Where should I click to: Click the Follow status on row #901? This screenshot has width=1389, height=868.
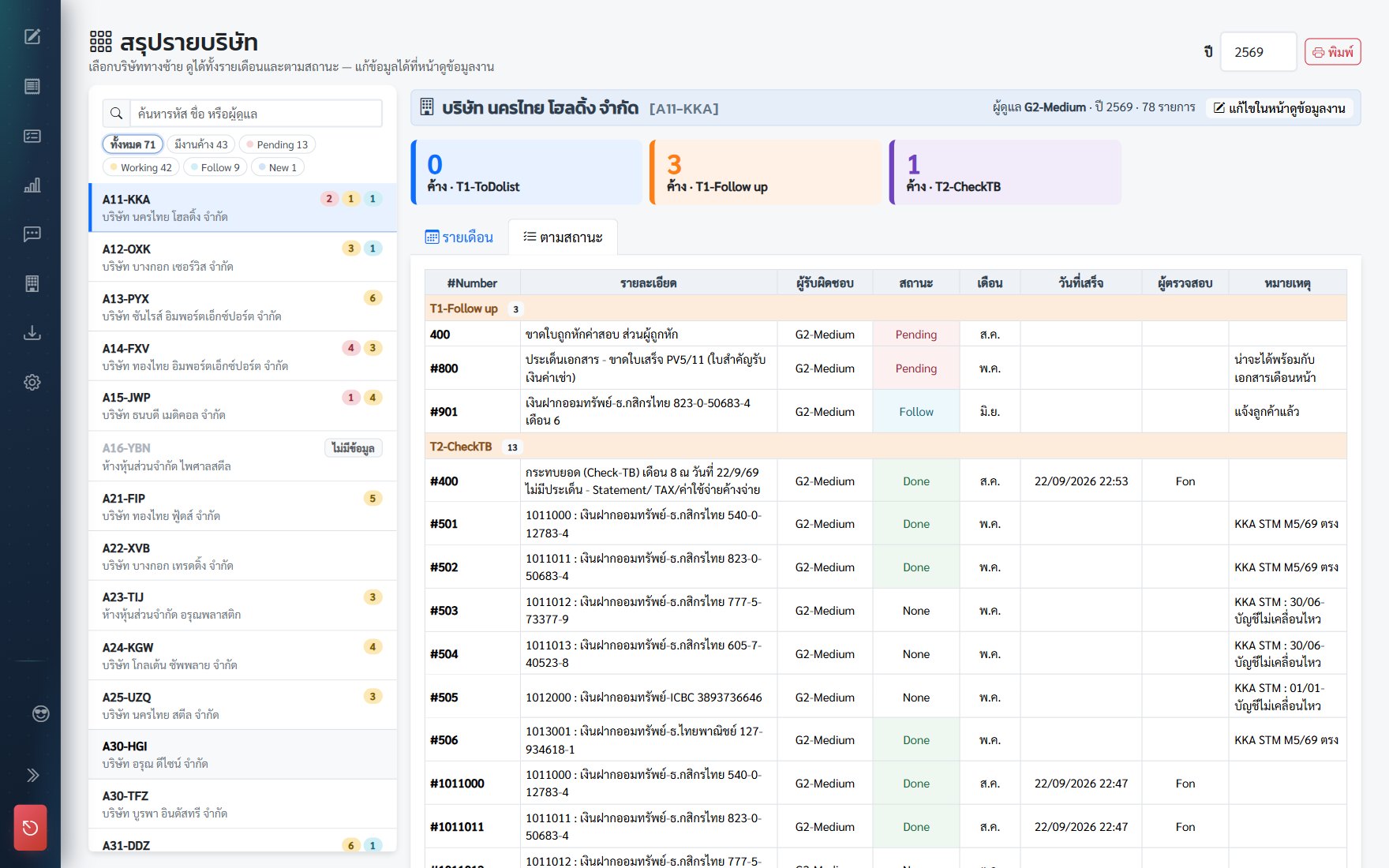pos(916,412)
